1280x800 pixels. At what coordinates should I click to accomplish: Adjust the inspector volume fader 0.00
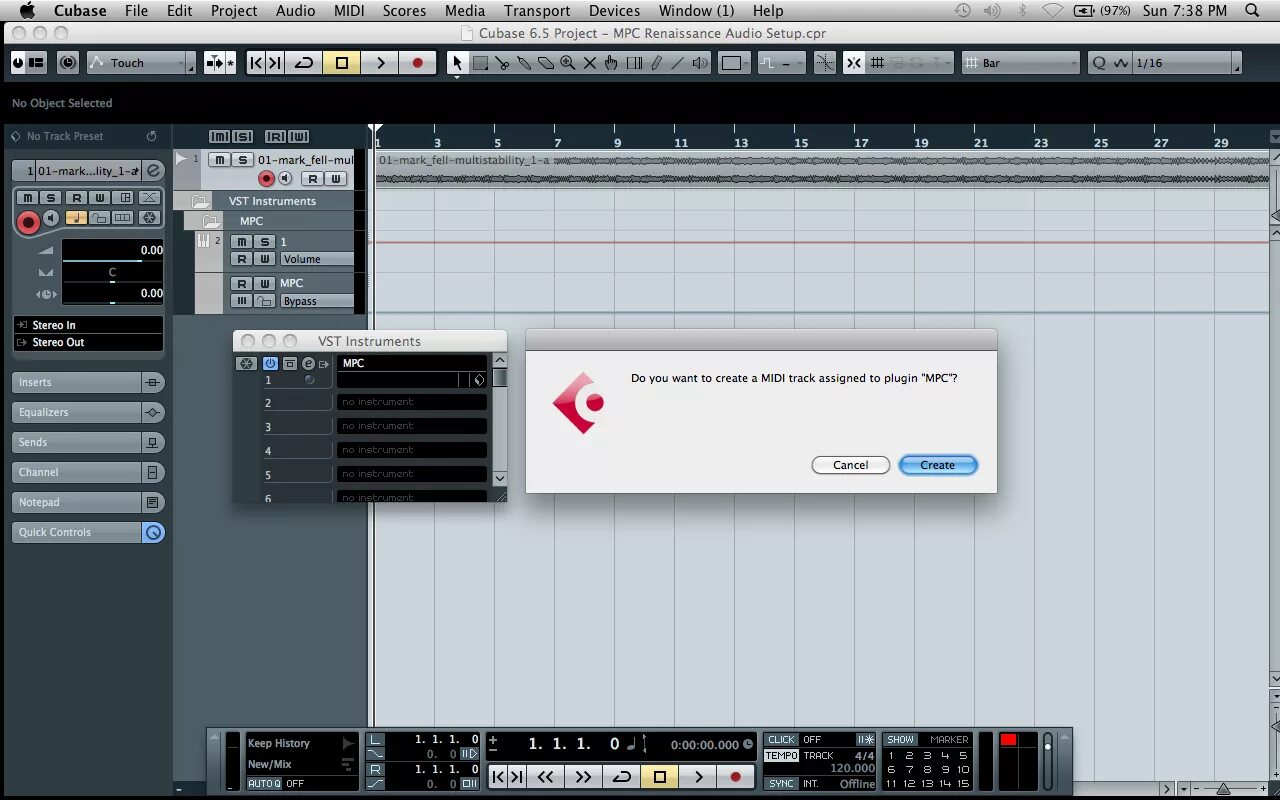[112, 250]
